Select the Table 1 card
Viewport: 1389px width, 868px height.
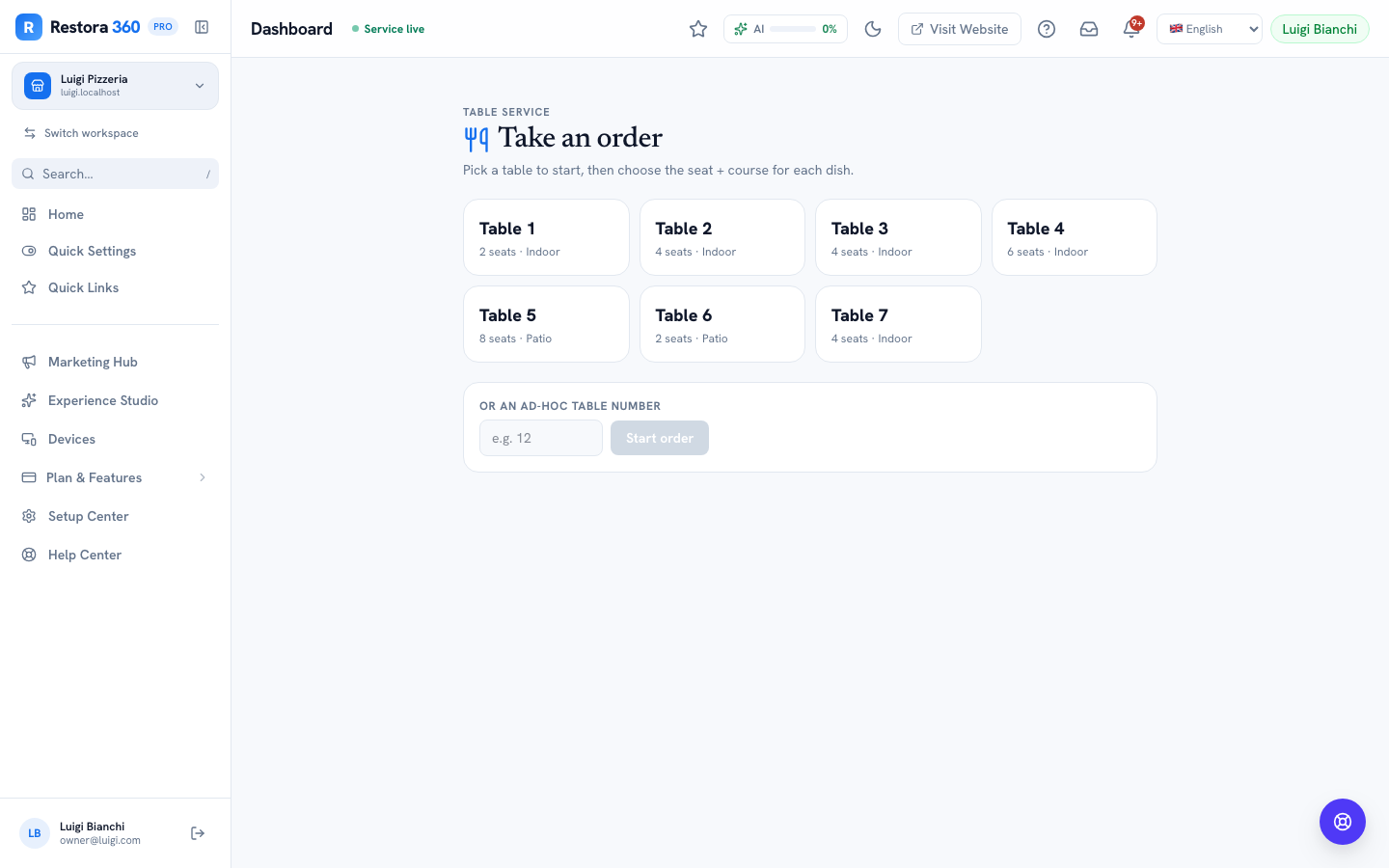[x=546, y=237]
